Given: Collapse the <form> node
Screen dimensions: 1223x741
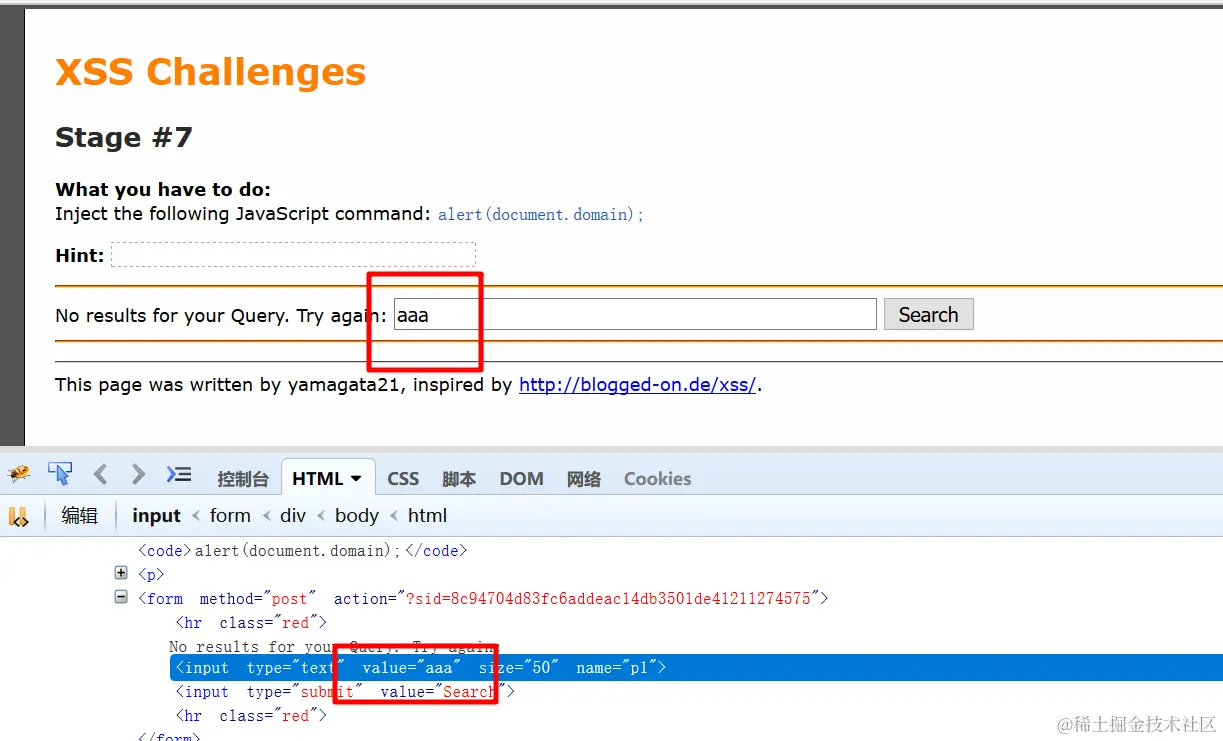Looking at the screenshot, I should [121, 597].
